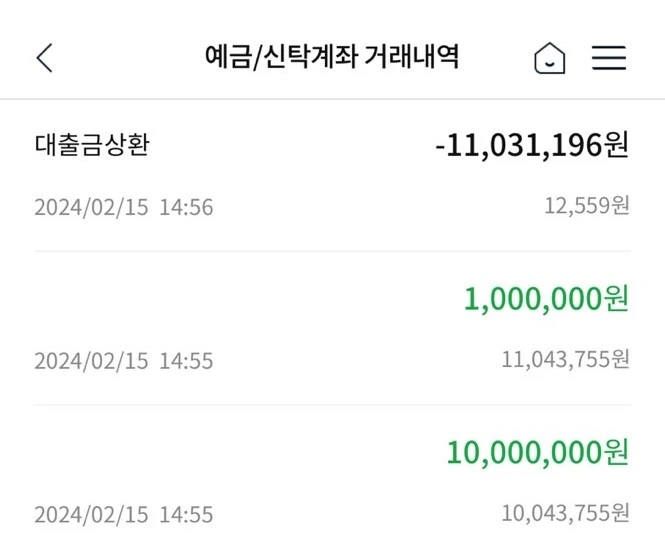Tap the 거래내역 word in header
Screen dimensions: 665x552
click(411, 56)
